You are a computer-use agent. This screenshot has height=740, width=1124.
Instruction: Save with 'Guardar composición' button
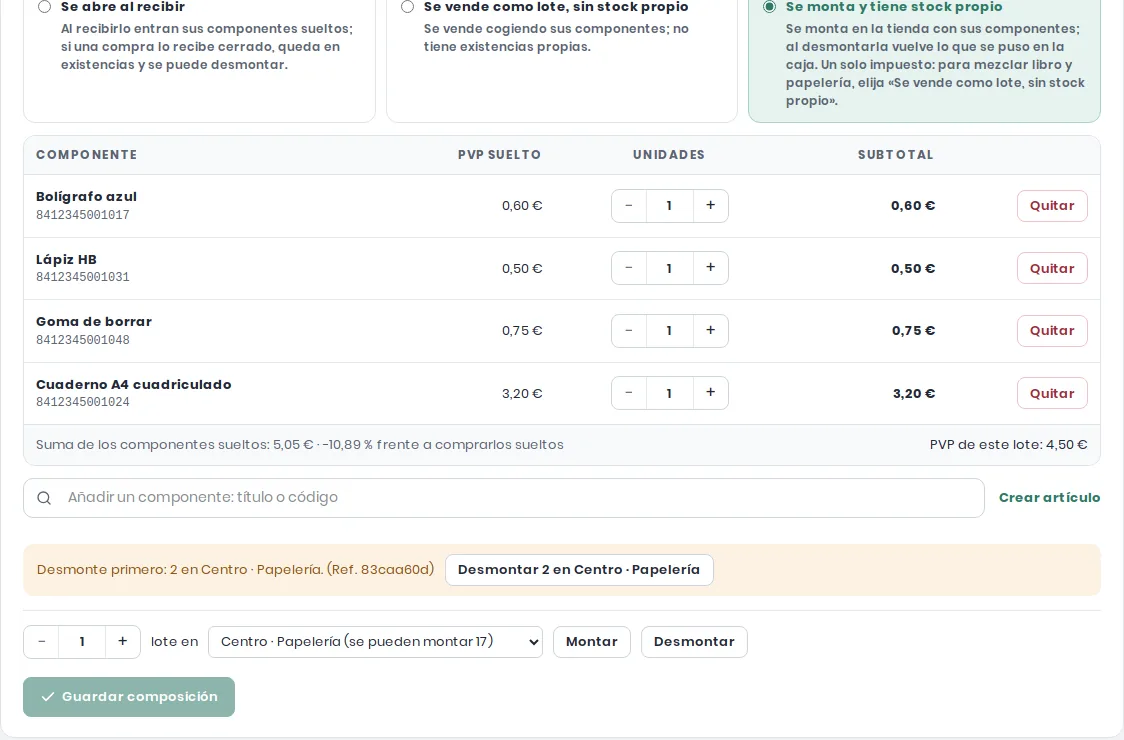point(129,697)
